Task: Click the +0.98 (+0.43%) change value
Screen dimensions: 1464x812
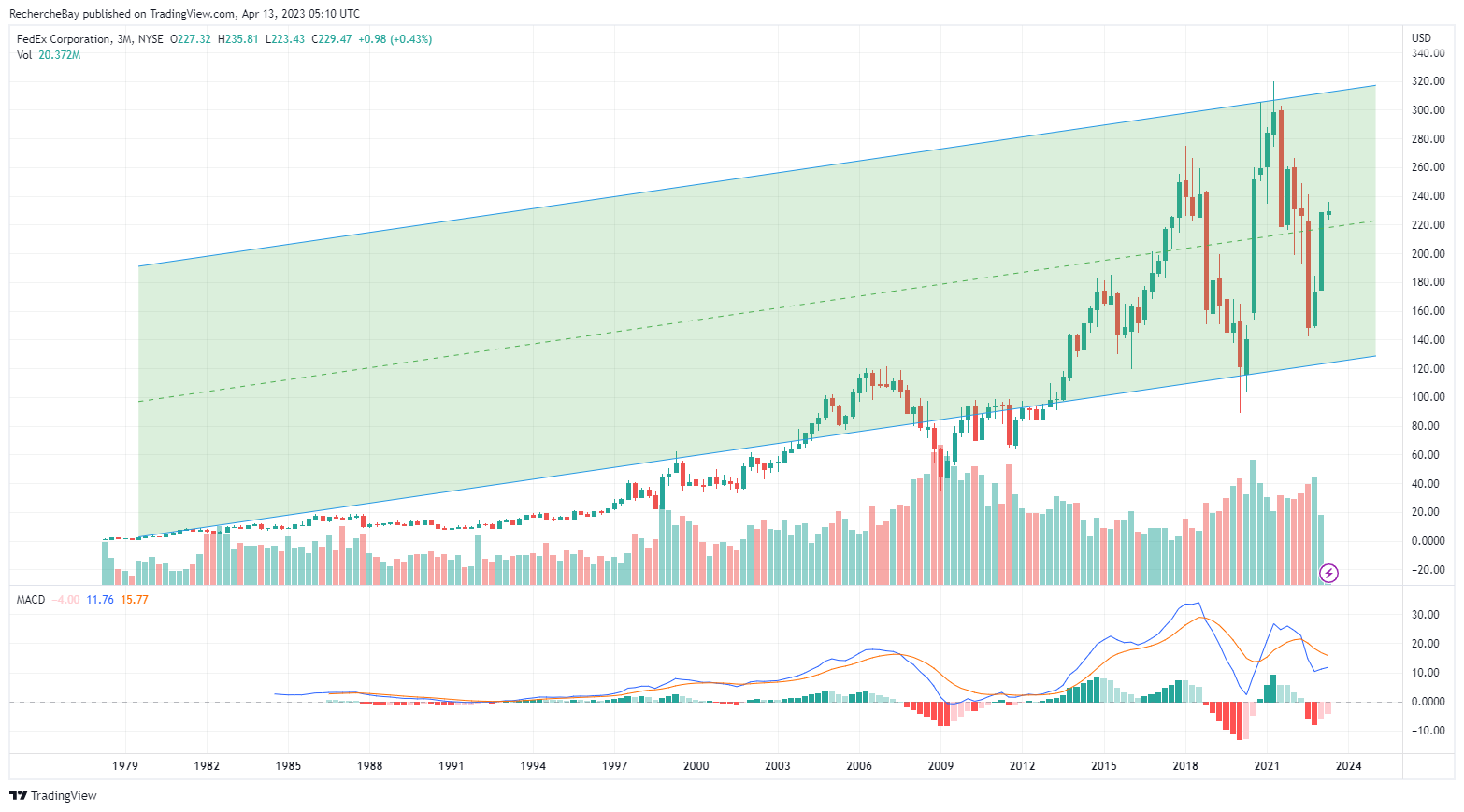Action: [x=395, y=39]
